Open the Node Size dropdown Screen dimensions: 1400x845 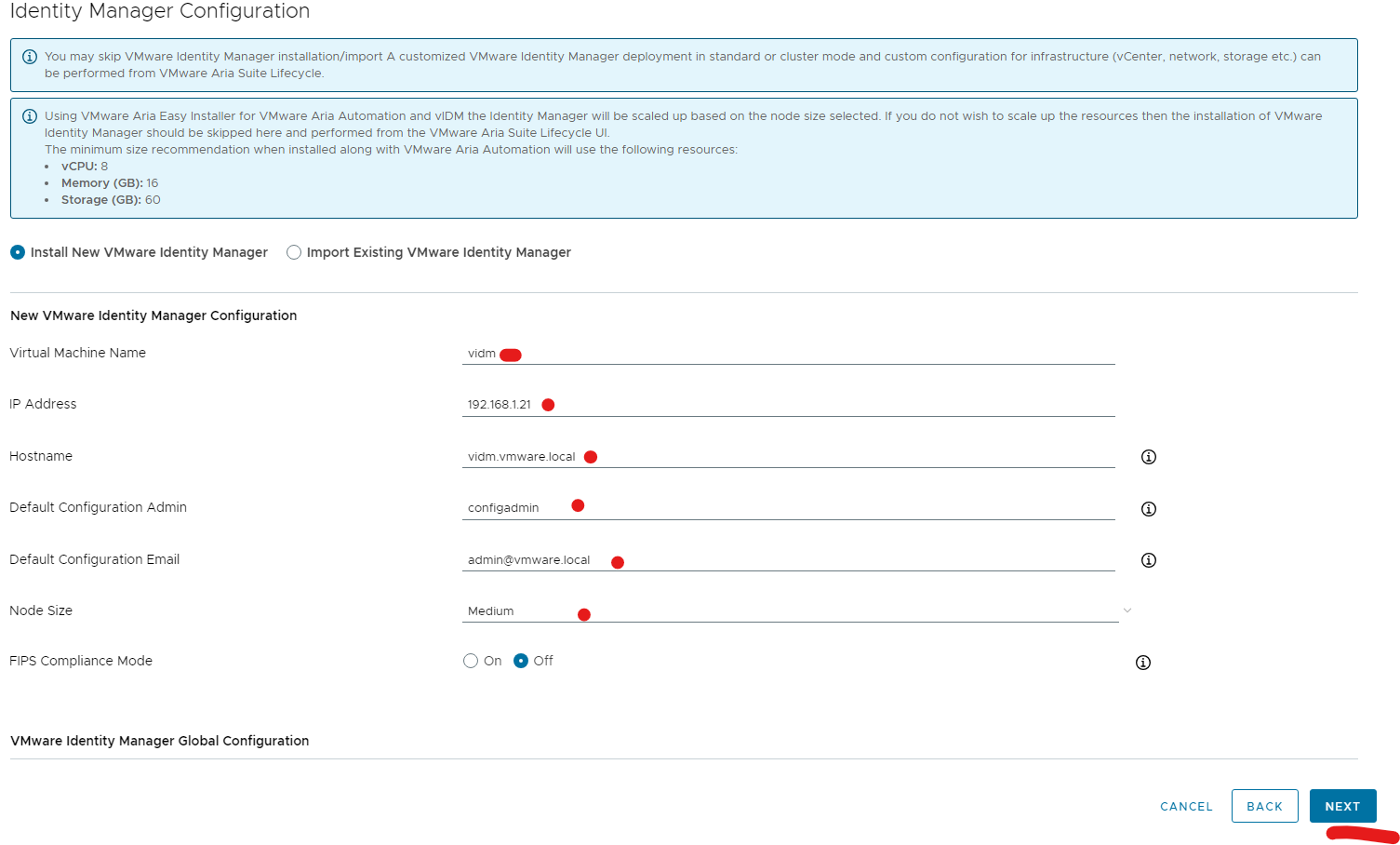pyautogui.click(x=797, y=611)
